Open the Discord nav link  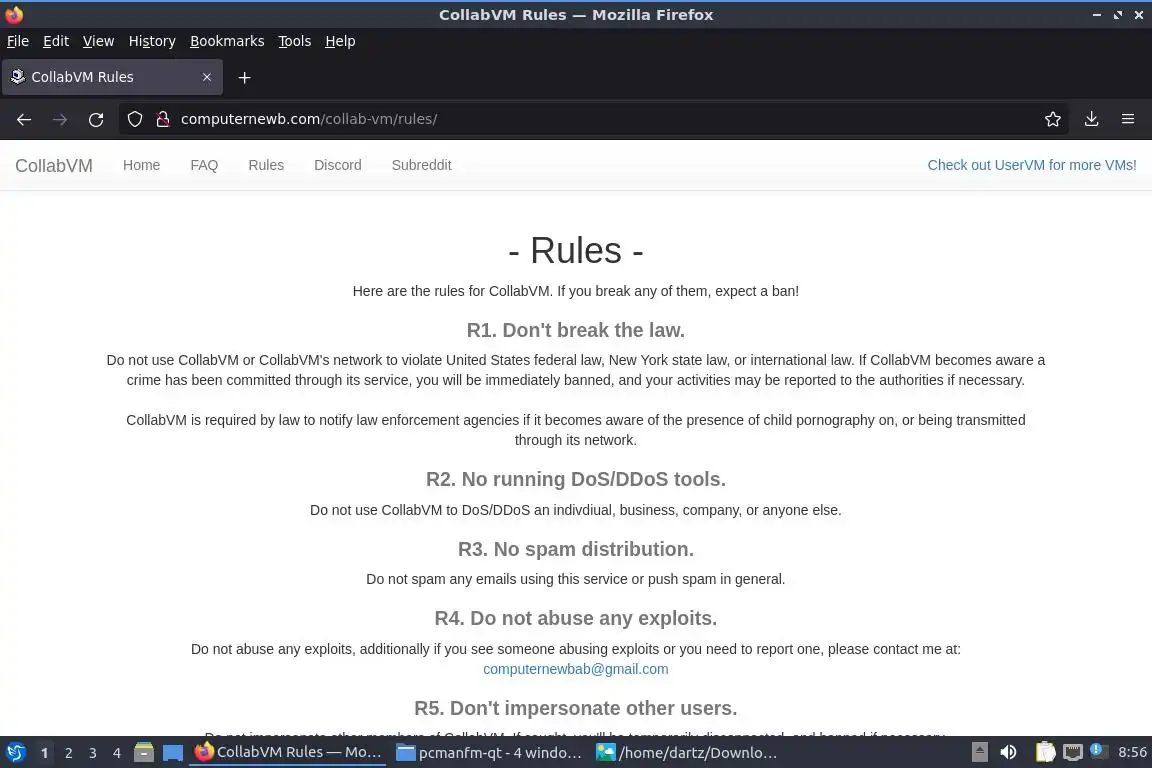point(338,165)
